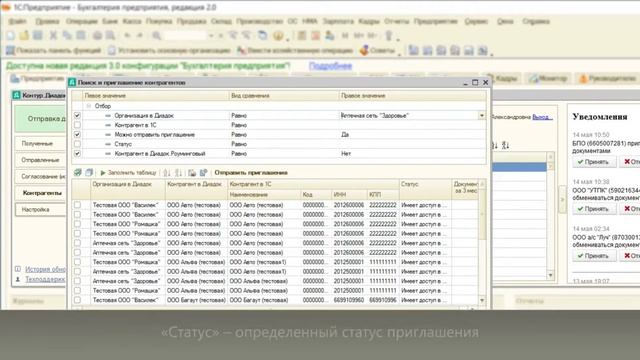Open the 'Сервис' menu

coord(476,21)
